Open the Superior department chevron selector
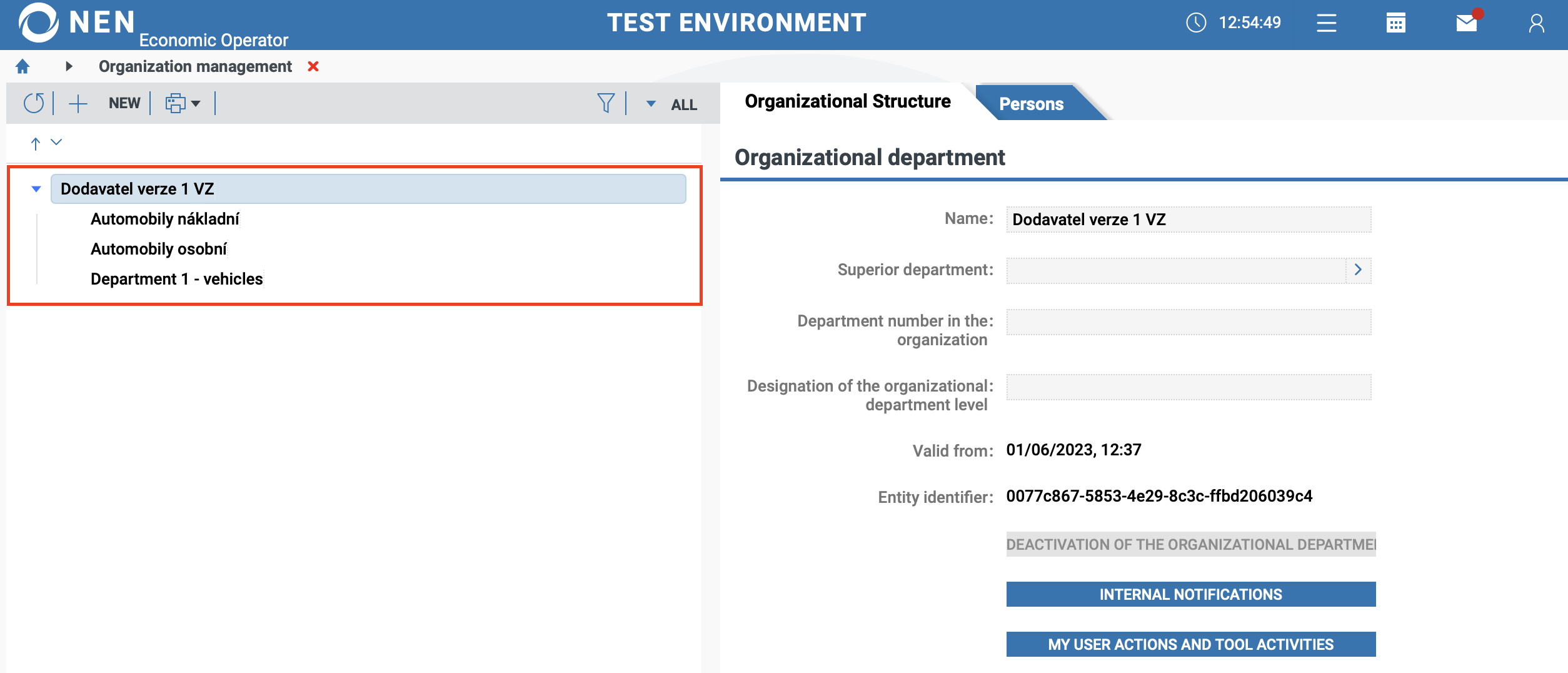Screen dimensions: 1568x673 1358,270
